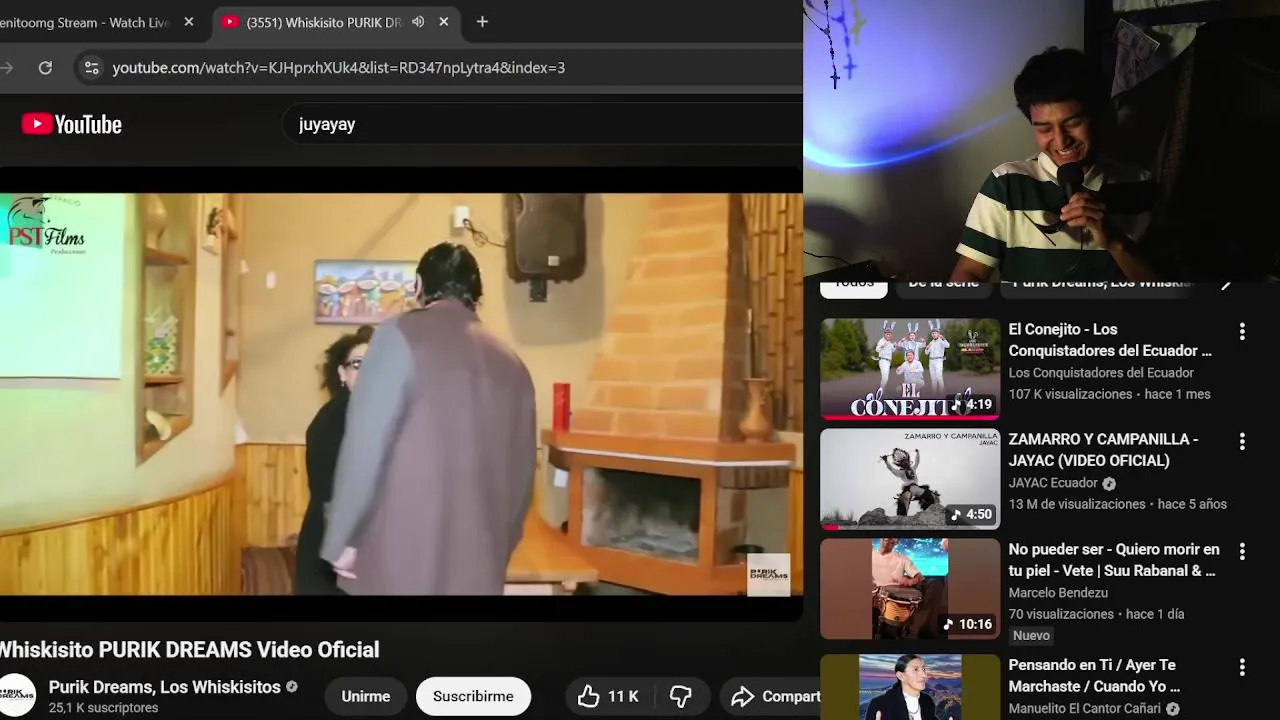Open Purik Dreams channel avatar

coord(17,696)
